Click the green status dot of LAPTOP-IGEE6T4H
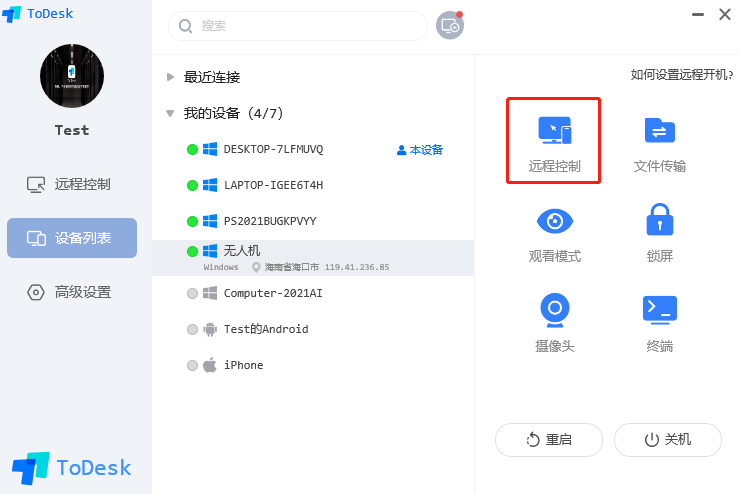Screen dimensions: 739x494 [x=192, y=185]
